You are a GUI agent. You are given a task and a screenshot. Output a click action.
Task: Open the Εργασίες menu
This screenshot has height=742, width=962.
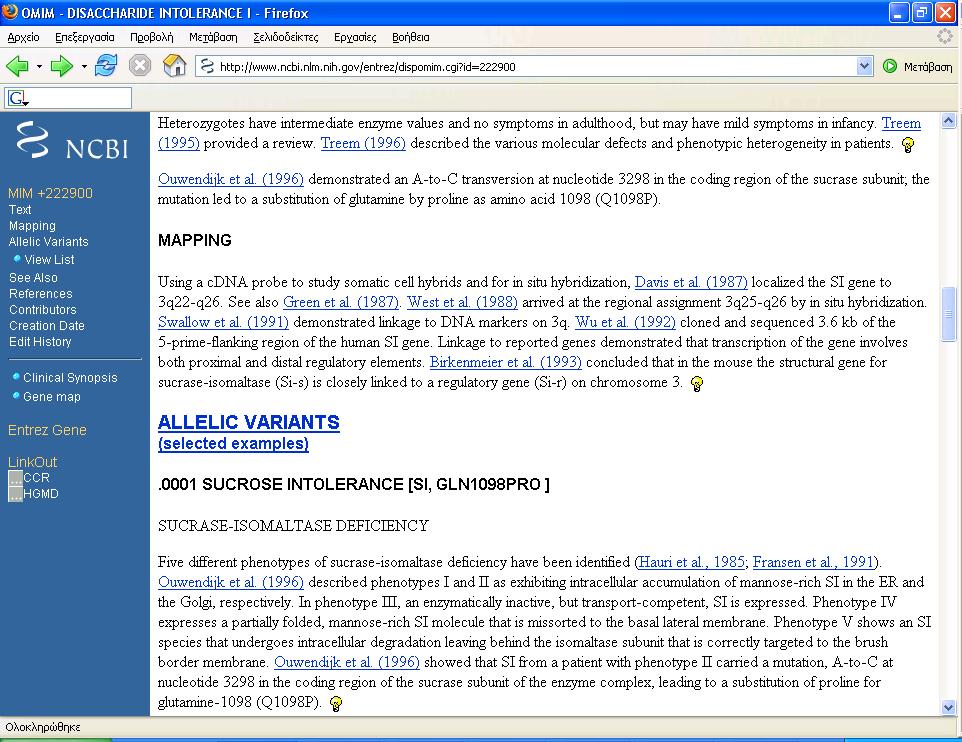355,37
